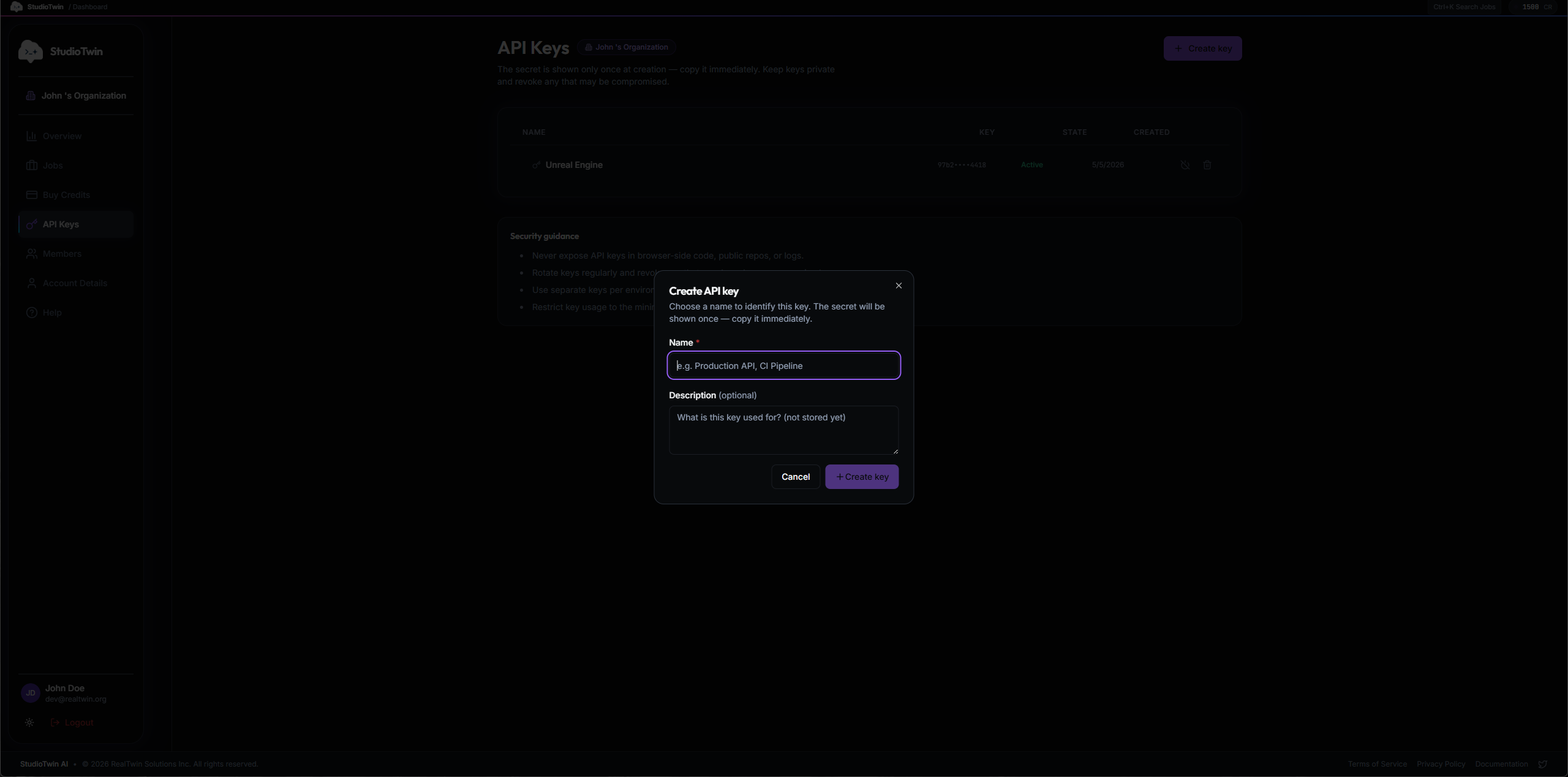1568x777 pixels.
Task: Open Documentation link in footer
Action: coord(1501,764)
